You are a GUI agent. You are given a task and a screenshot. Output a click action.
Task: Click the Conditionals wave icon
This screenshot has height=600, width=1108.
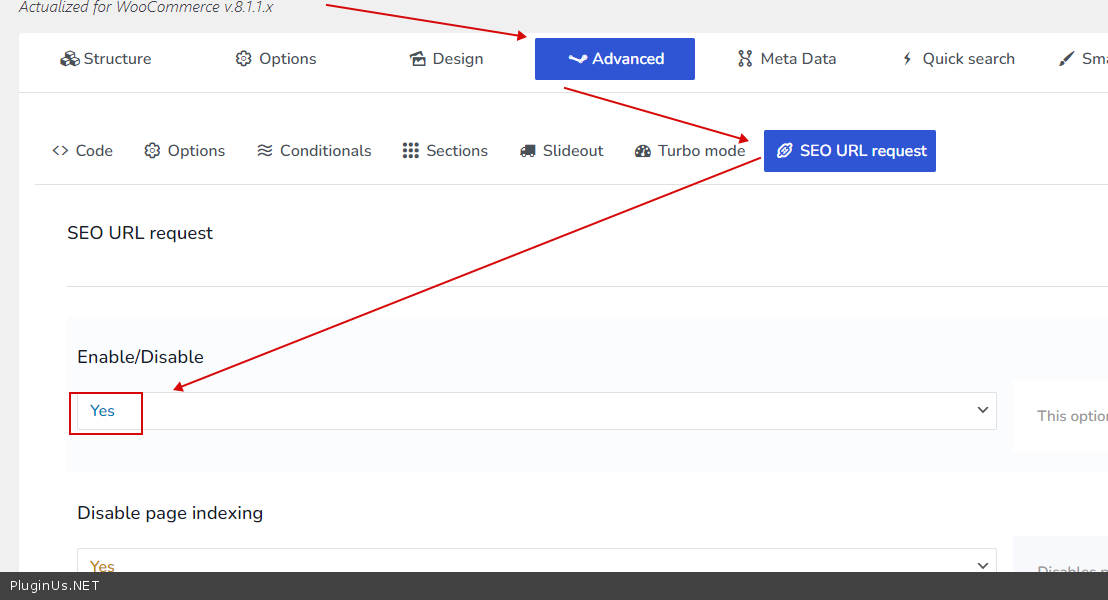[265, 151]
